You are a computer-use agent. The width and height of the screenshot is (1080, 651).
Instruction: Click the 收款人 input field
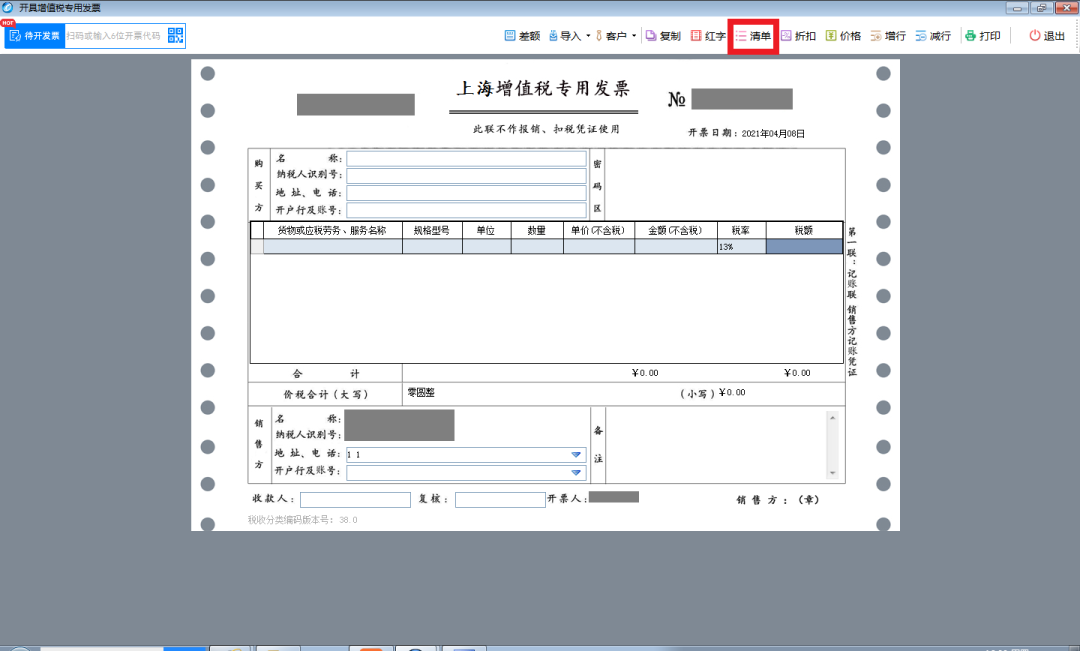(x=355, y=499)
